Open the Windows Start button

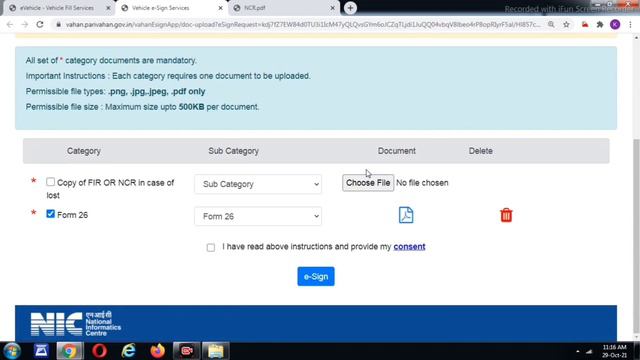click(x=12, y=351)
